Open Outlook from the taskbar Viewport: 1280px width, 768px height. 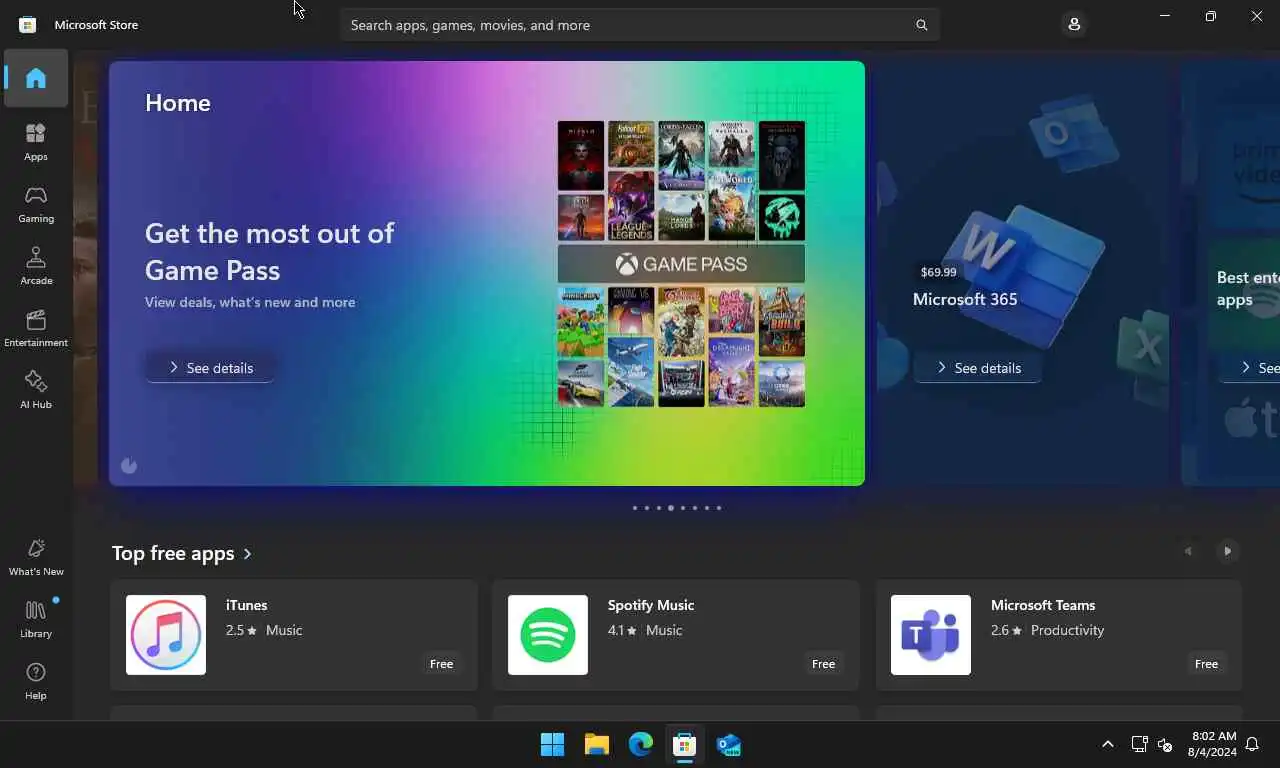pyautogui.click(x=728, y=744)
